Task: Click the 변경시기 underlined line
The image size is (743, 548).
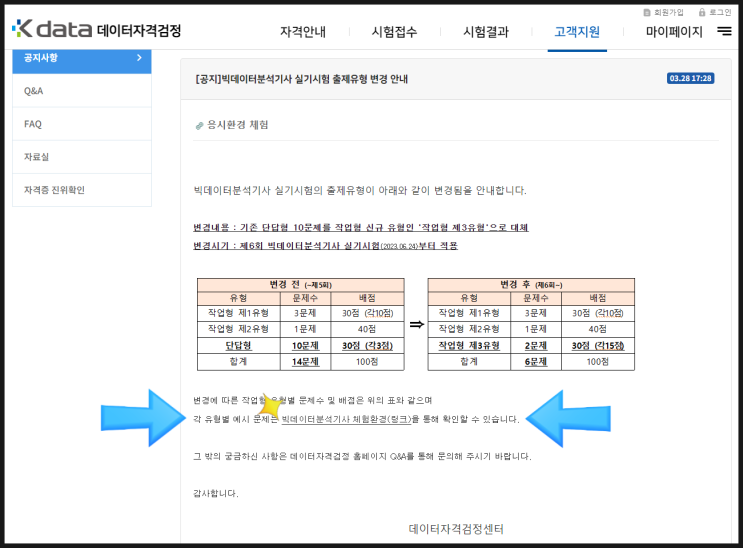Action: click(x=326, y=246)
